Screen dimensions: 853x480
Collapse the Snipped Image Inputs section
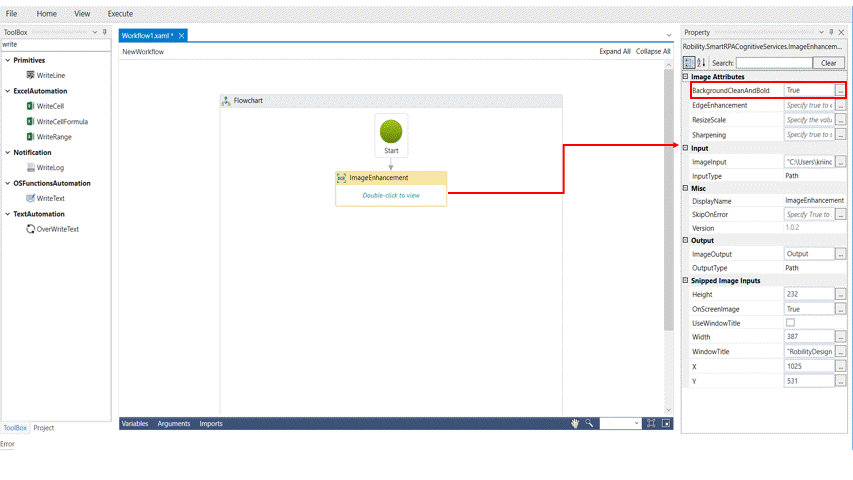point(686,281)
